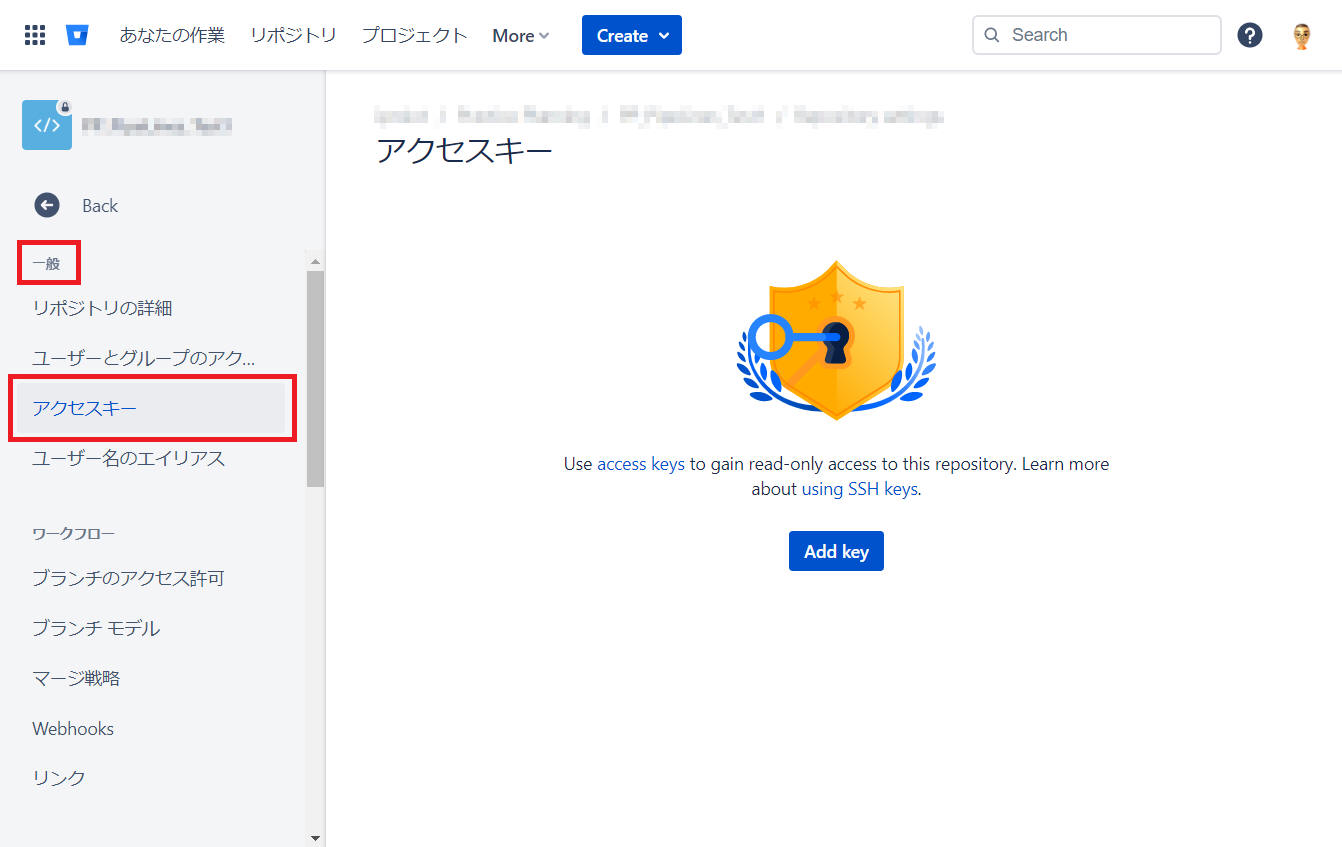
Task: Open ブランチのアクセス許可 settings
Action: click(128, 578)
